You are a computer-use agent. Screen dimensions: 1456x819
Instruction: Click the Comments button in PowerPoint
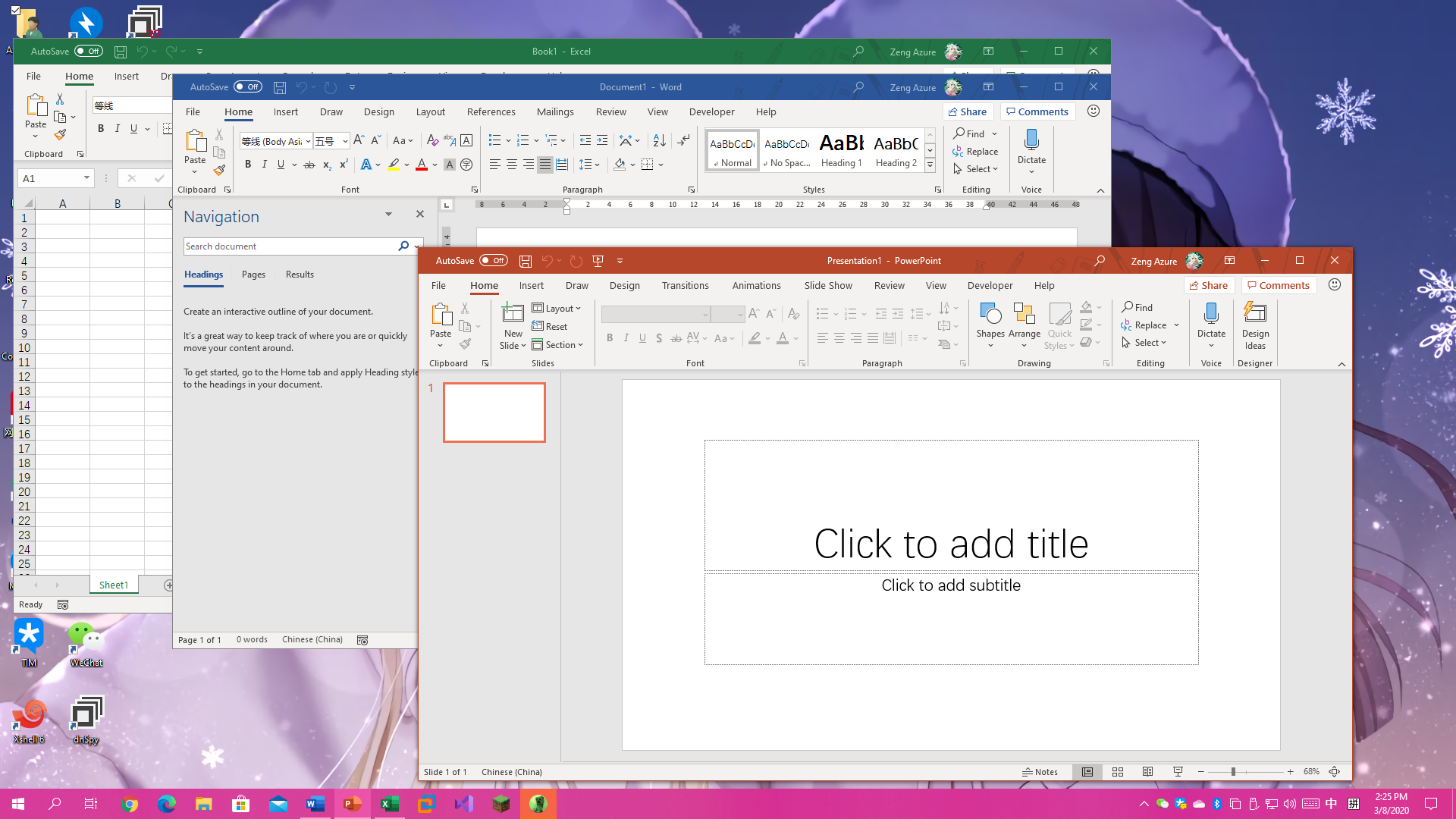pos(1279,285)
